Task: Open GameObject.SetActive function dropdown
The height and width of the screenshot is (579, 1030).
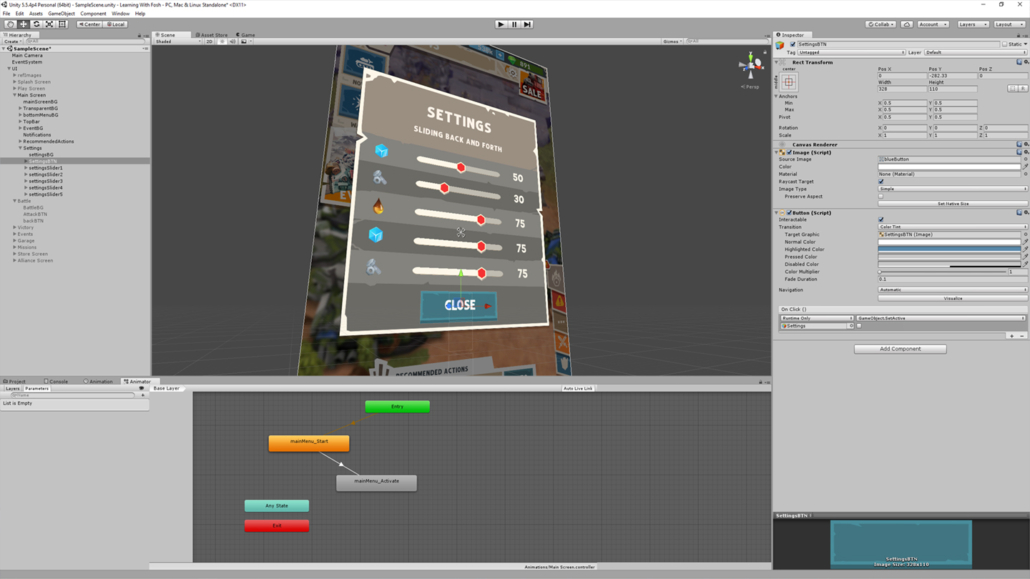Action: coord(941,318)
